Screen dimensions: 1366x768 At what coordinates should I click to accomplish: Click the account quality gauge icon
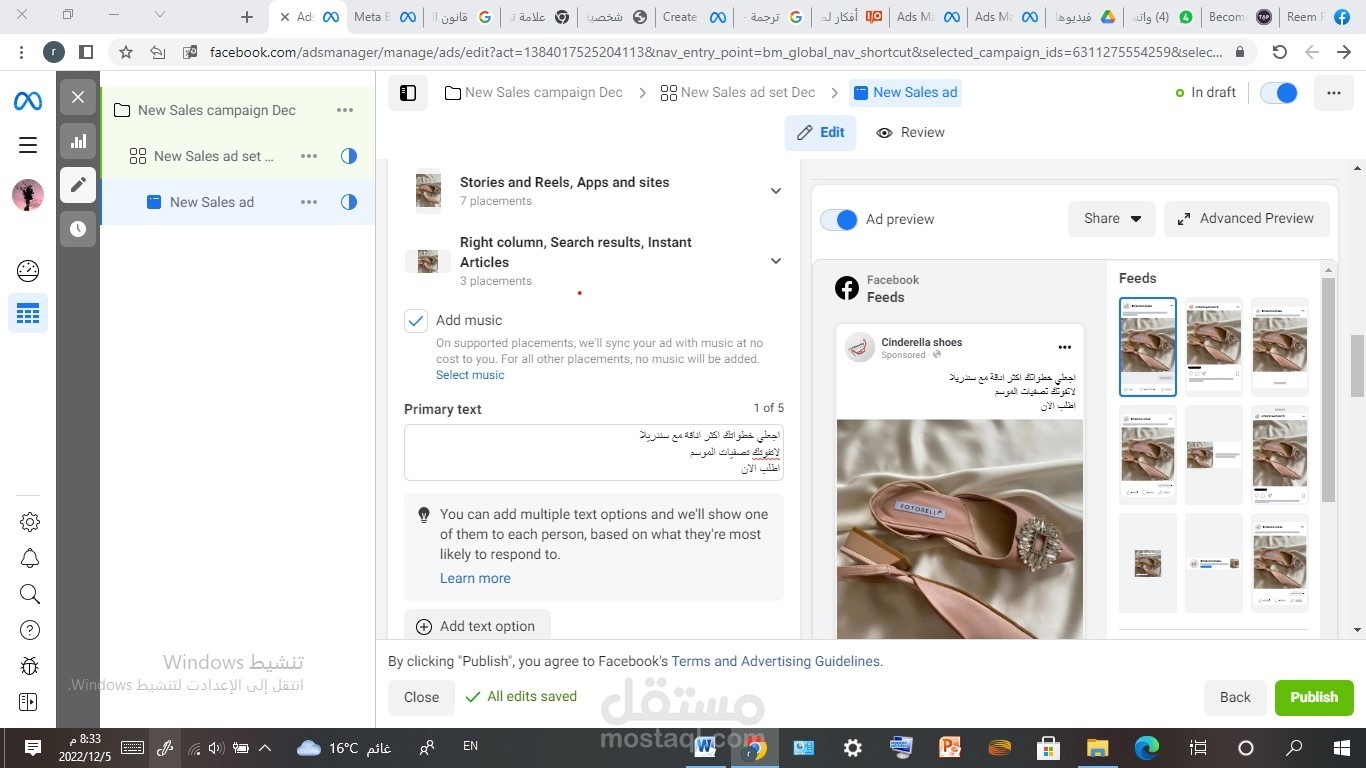click(27, 270)
